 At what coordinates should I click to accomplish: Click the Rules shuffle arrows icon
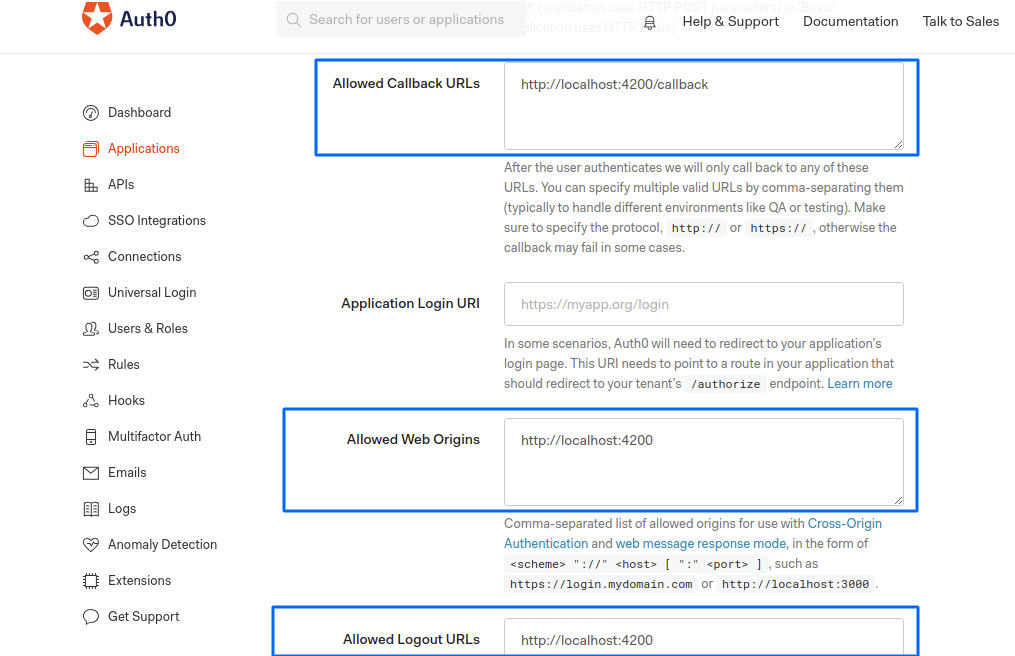point(91,365)
